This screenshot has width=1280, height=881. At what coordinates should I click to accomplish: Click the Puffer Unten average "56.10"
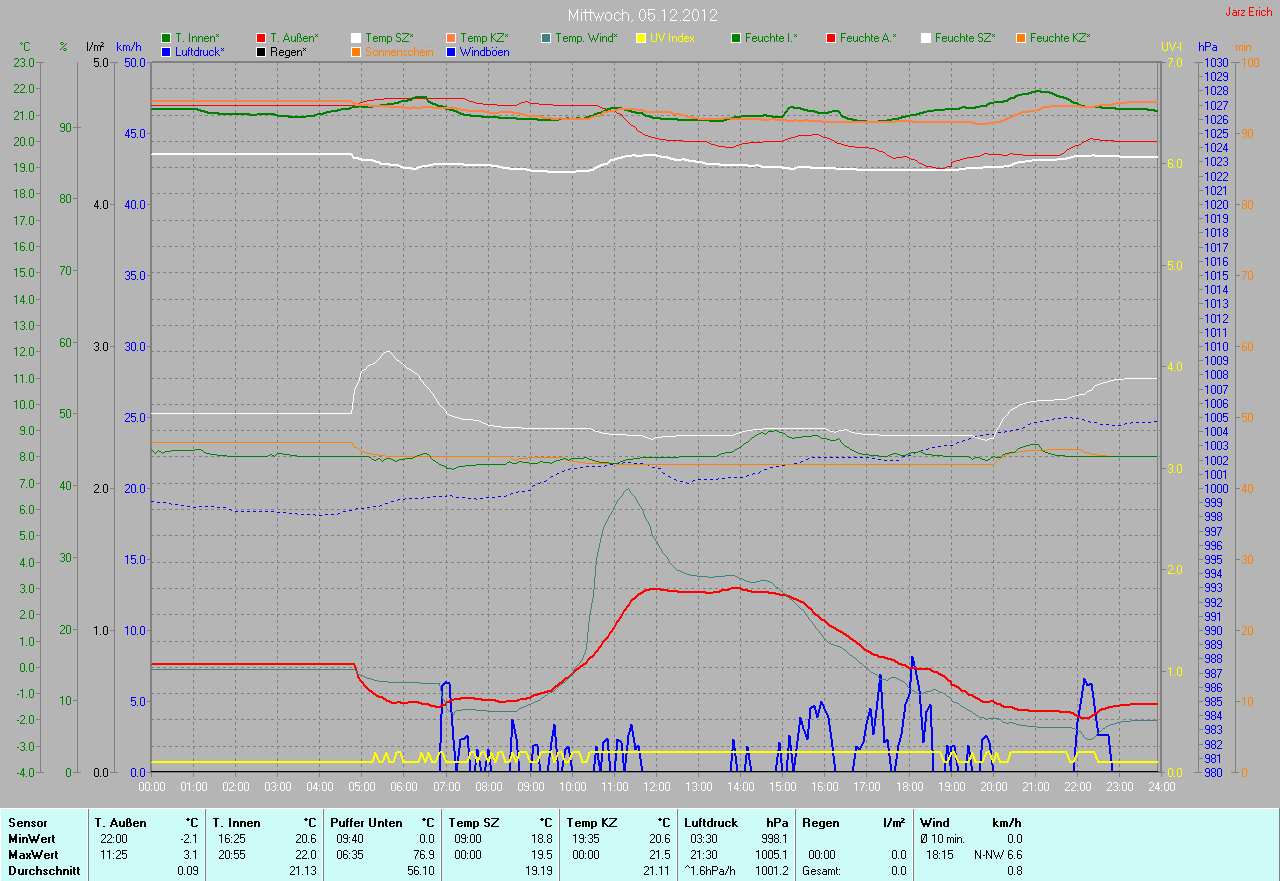[420, 871]
